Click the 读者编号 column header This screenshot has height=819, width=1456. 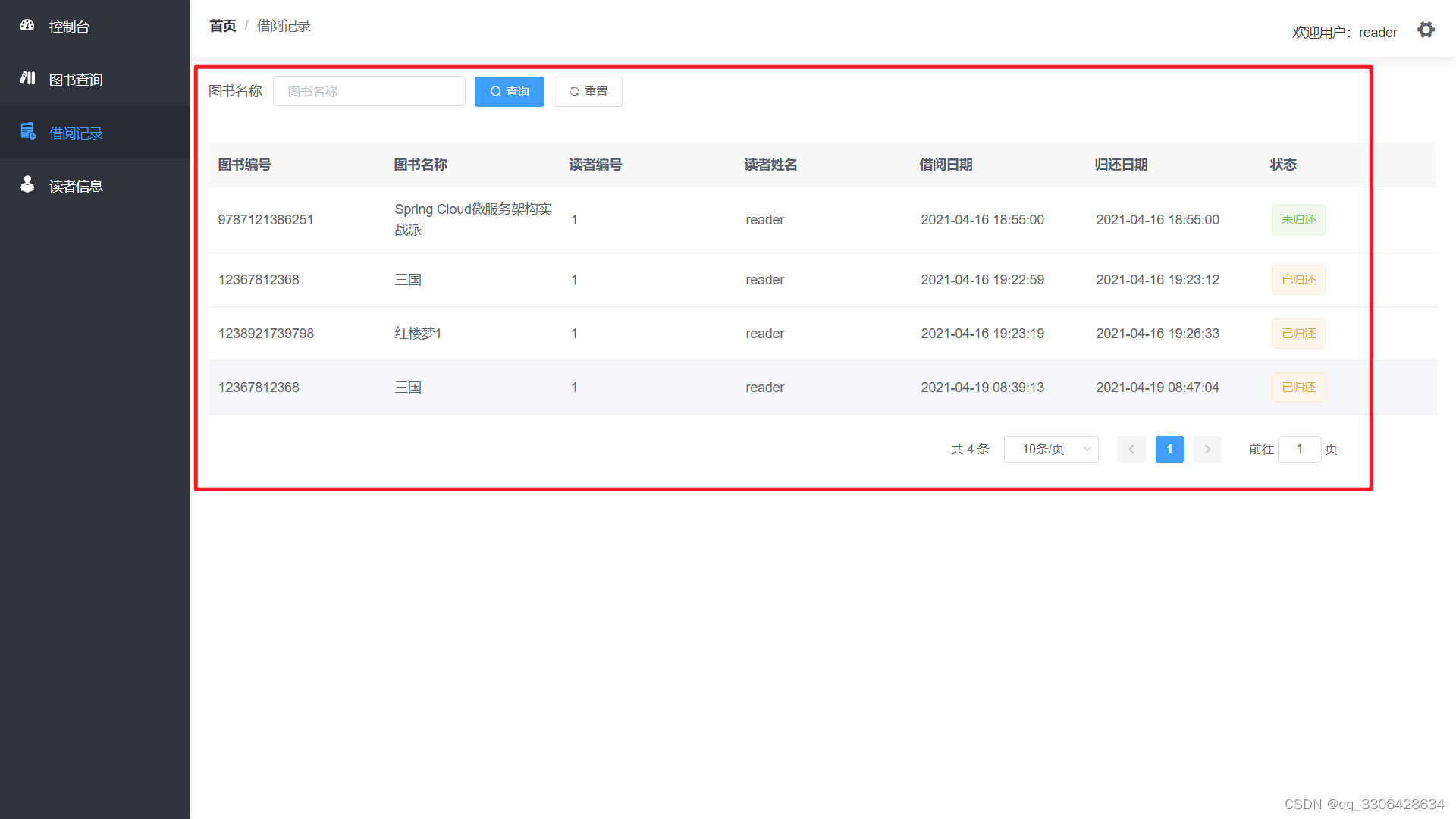click(x=596, y=165)
